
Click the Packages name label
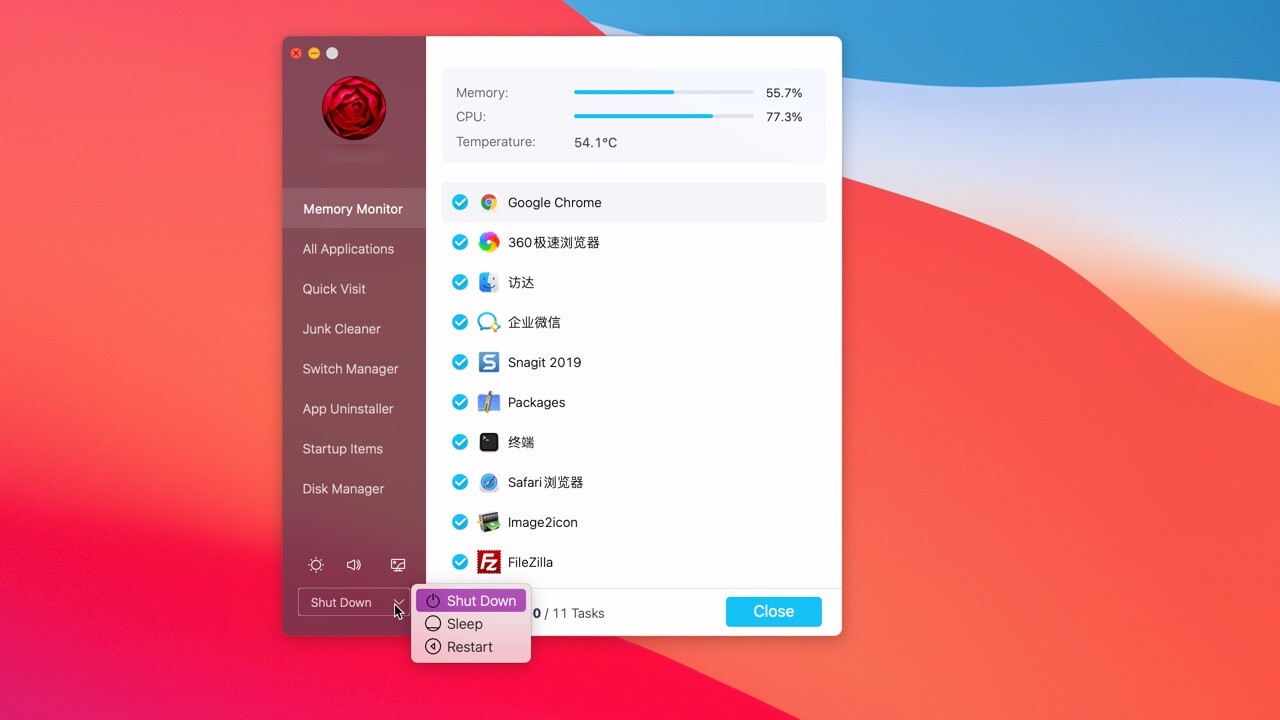536,402
